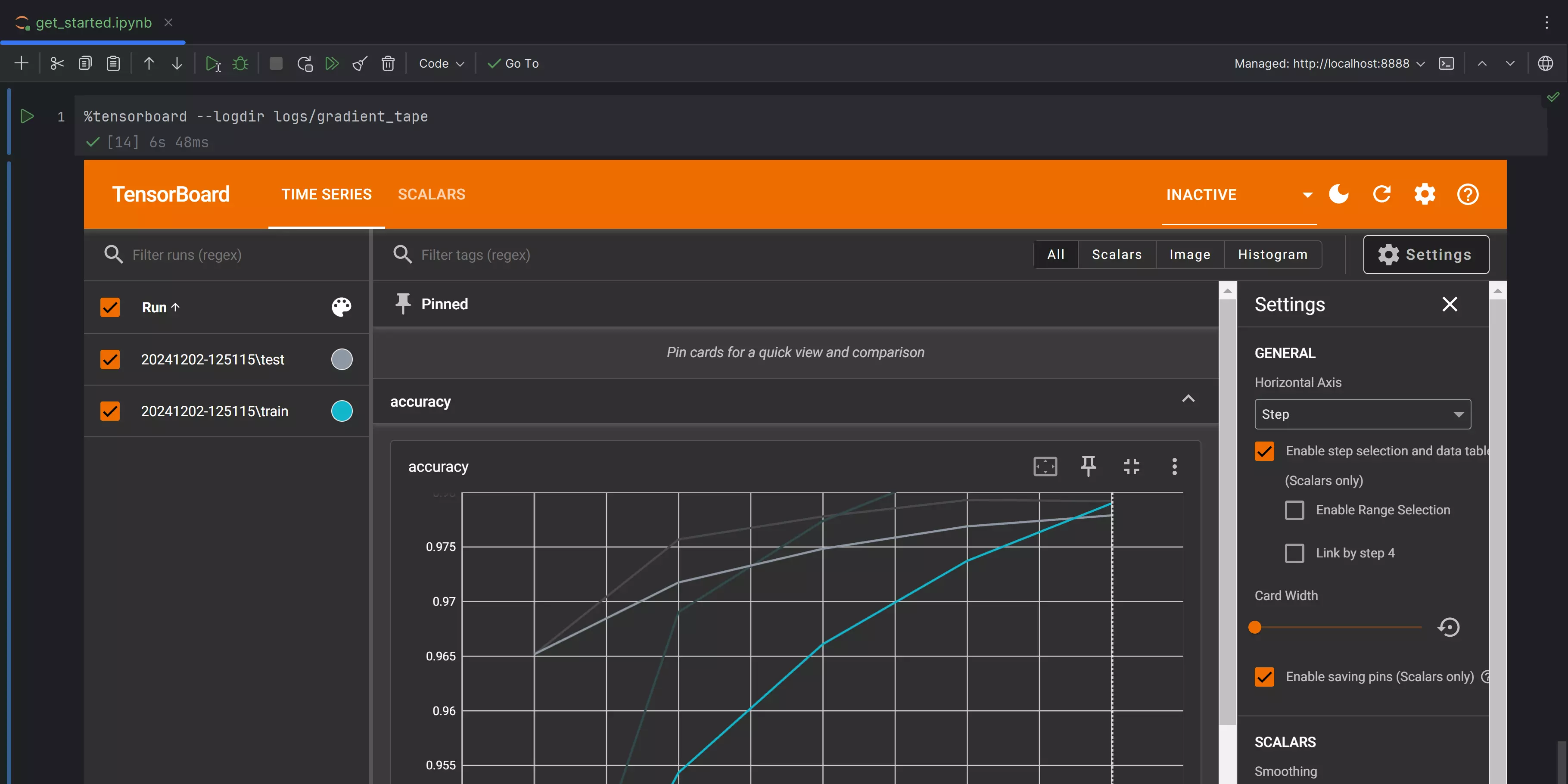Uncheck the 20241202-125115\train run

point(110,411)
